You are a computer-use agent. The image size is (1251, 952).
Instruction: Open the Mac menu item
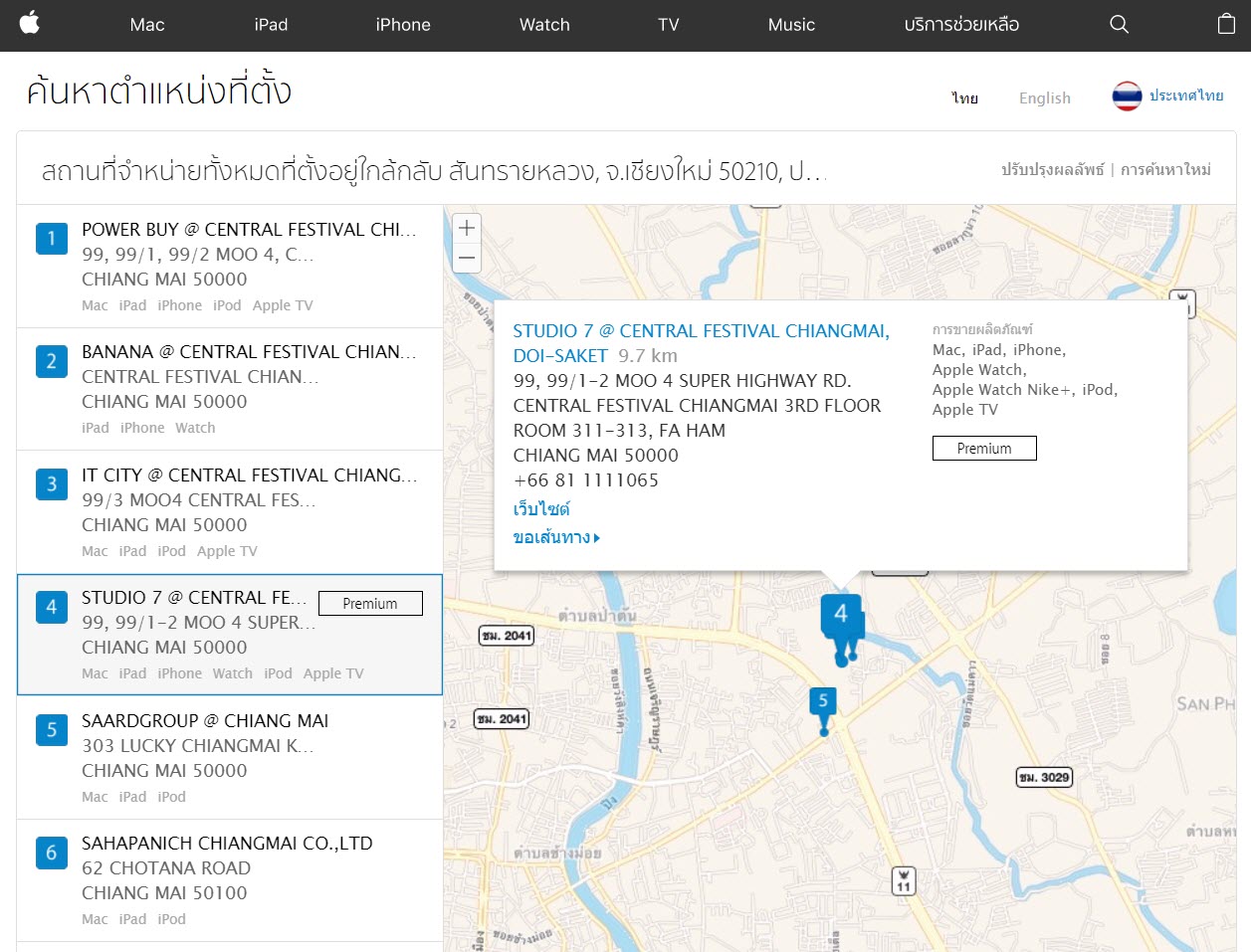pos(147,25)
